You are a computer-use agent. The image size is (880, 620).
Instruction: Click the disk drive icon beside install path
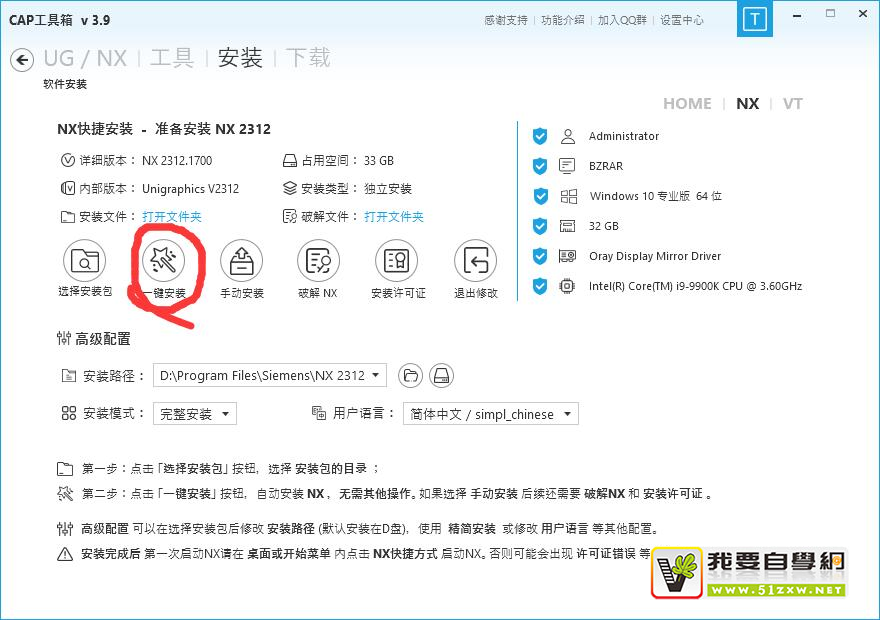tap(441, 376)
